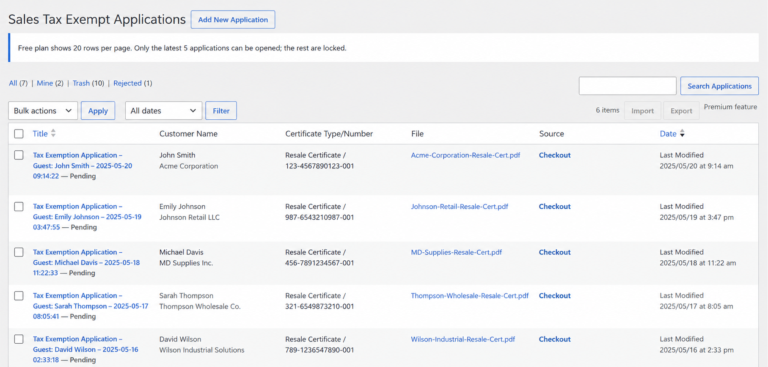The width and height of the screenshot is (768, 367).
Task: Click the Source column header
Action: (x=552, y=134)
